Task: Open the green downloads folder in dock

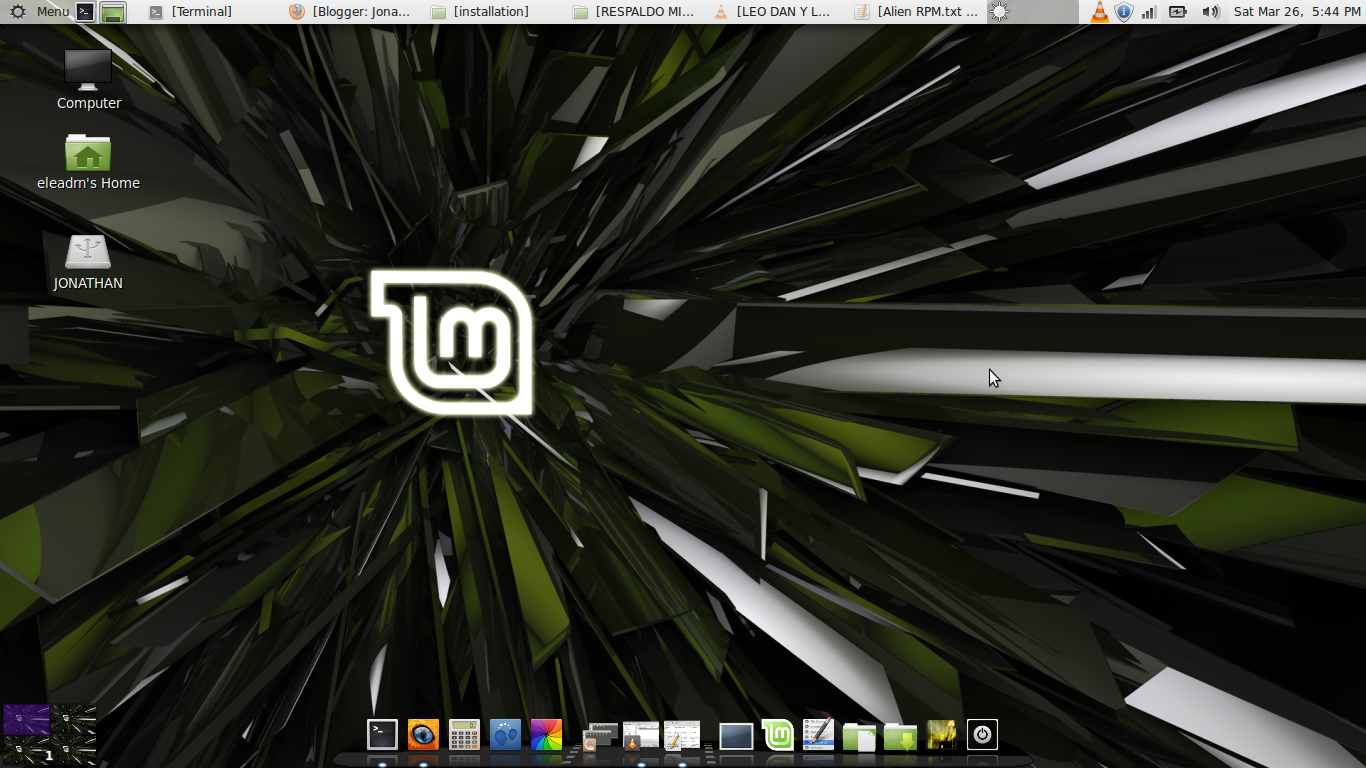Action: 900,737
